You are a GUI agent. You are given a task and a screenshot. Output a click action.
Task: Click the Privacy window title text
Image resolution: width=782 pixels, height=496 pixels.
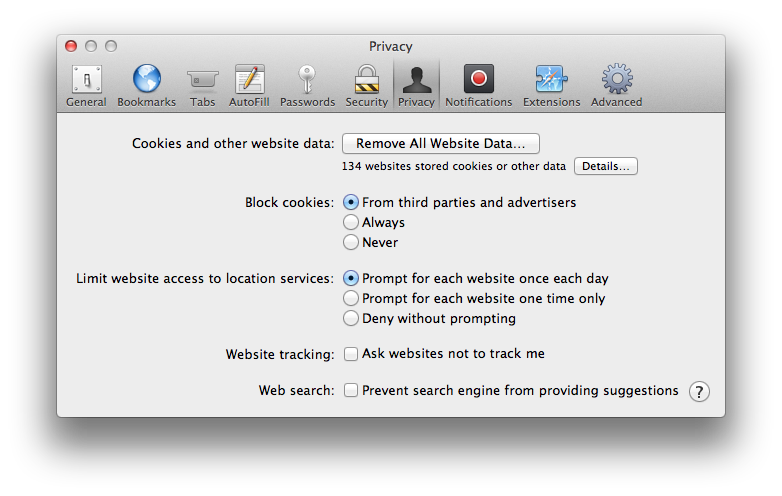(x=391, y=46)
